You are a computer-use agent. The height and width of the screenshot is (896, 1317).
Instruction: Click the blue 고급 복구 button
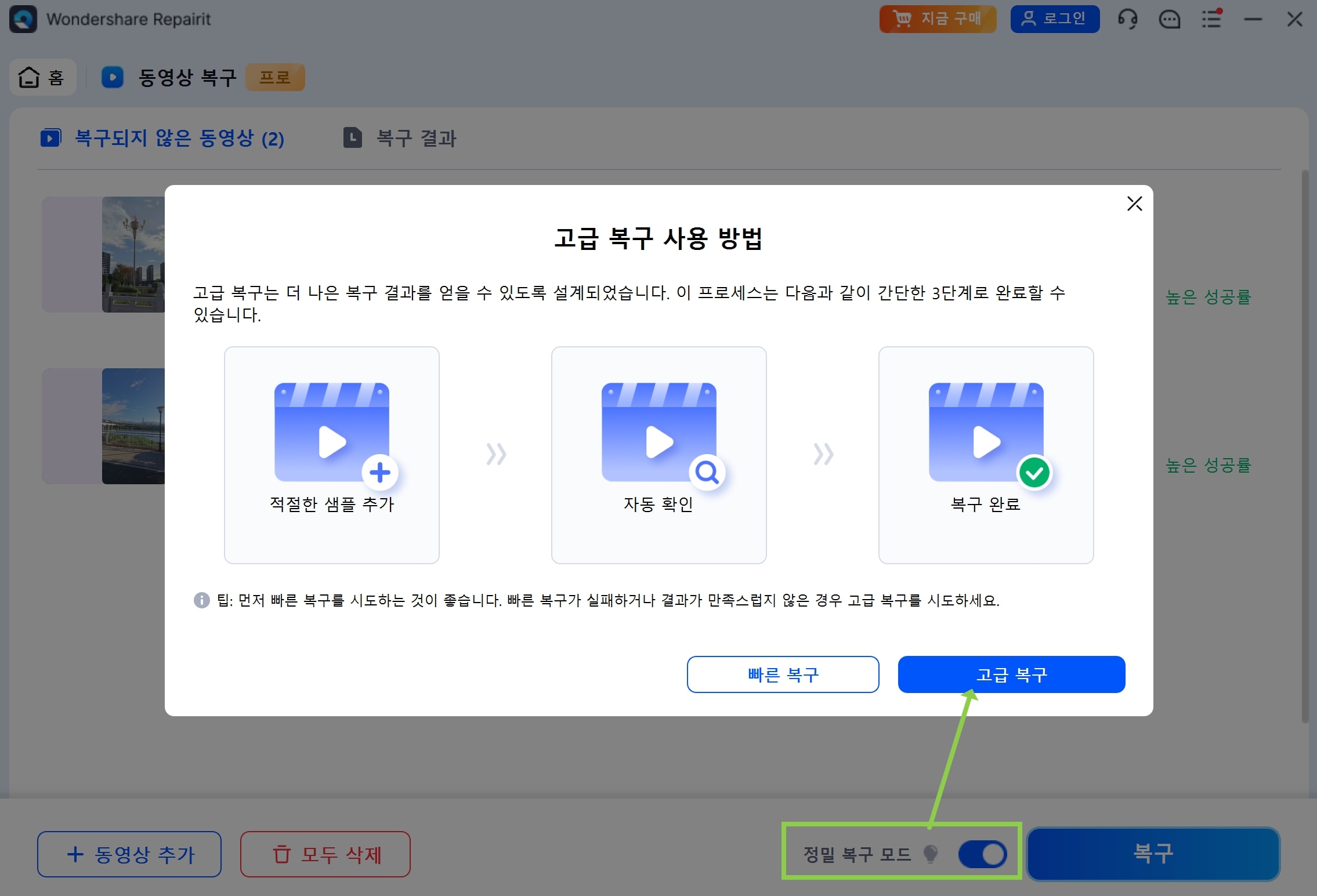click(x=1011, y=674)
